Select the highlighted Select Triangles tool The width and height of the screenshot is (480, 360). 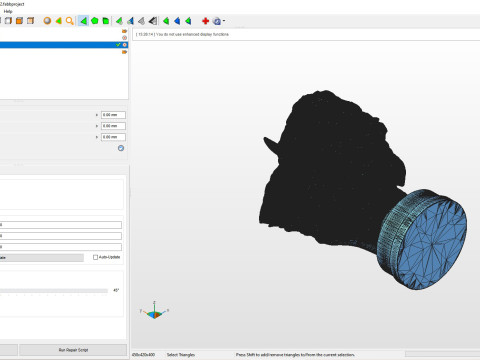point(83,21)
